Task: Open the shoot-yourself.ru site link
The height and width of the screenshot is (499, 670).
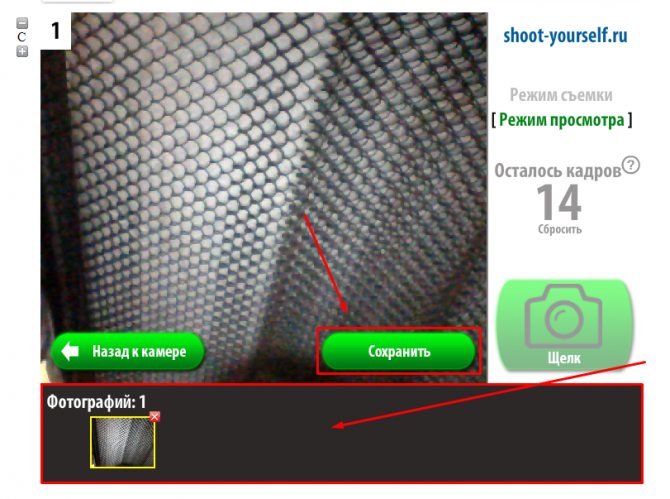Action: point(565,35)
